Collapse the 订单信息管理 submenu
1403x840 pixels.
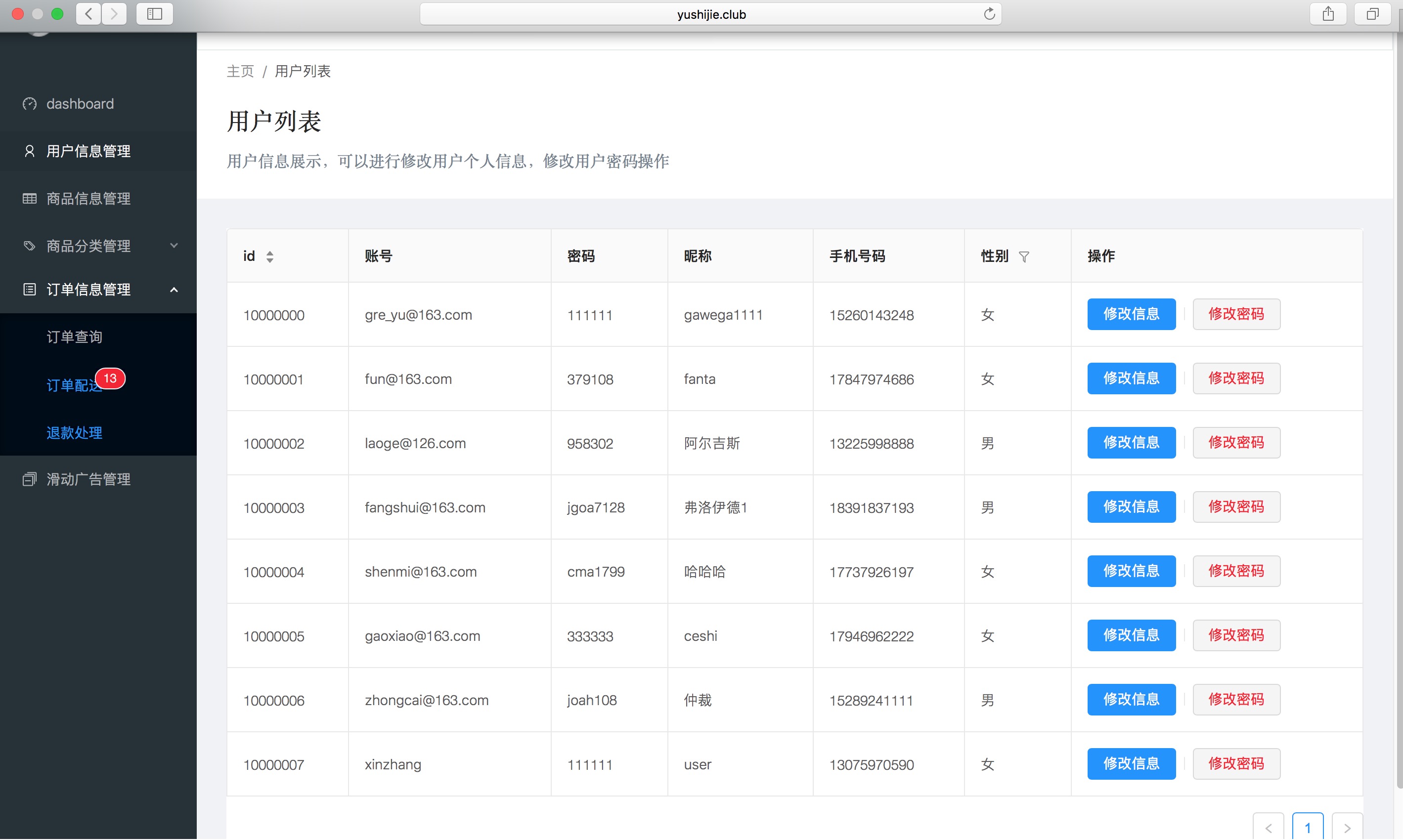pos(88,289)
